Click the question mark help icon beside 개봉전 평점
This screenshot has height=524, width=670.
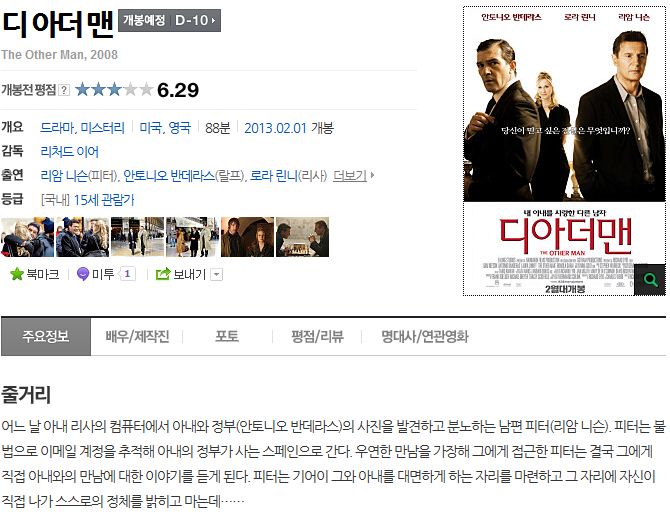64,90
